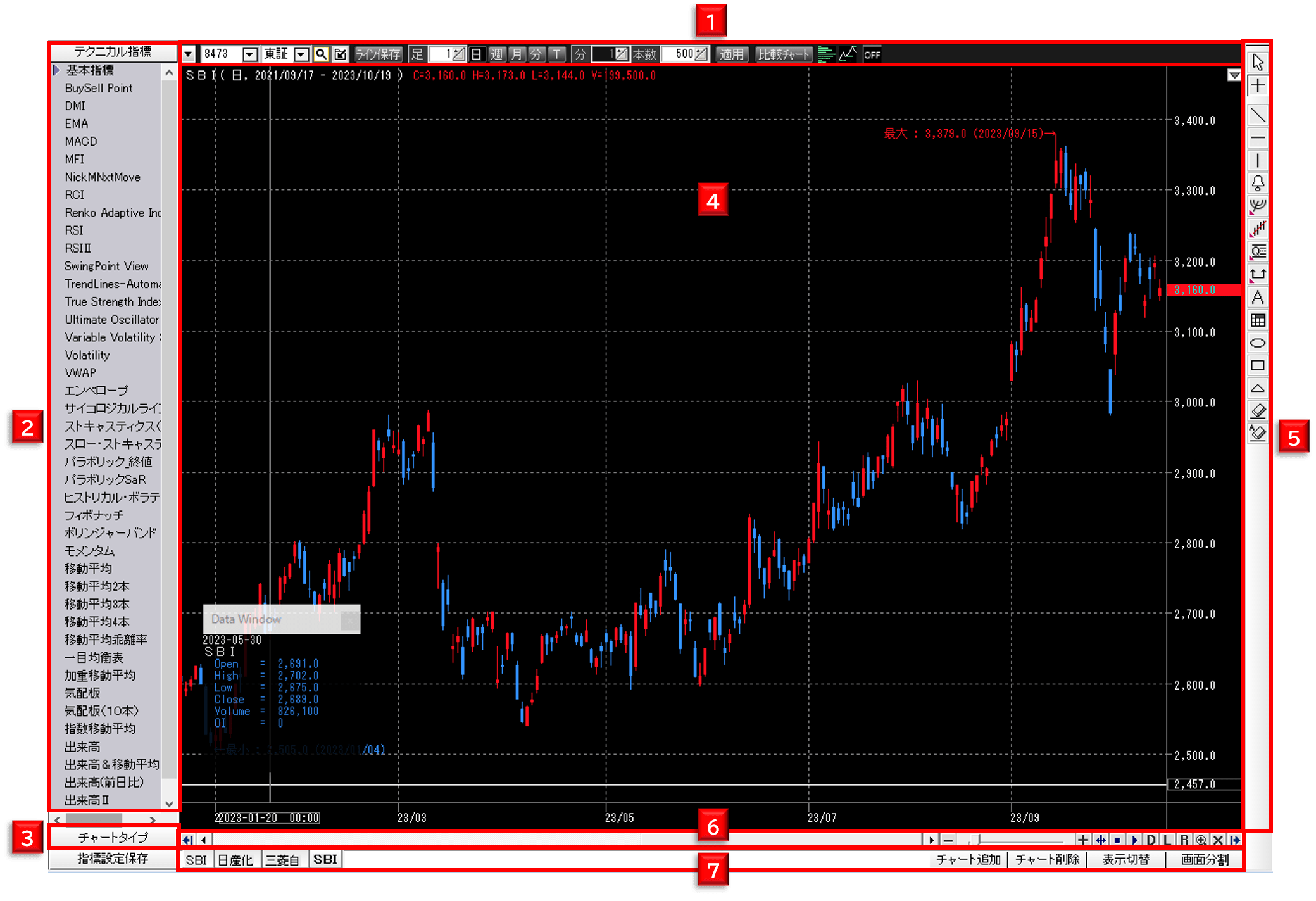Image resolution: width=1316 pixels, height=901 pixels.
Task: Open the table grid tool
Action: tap(1257, 320)
